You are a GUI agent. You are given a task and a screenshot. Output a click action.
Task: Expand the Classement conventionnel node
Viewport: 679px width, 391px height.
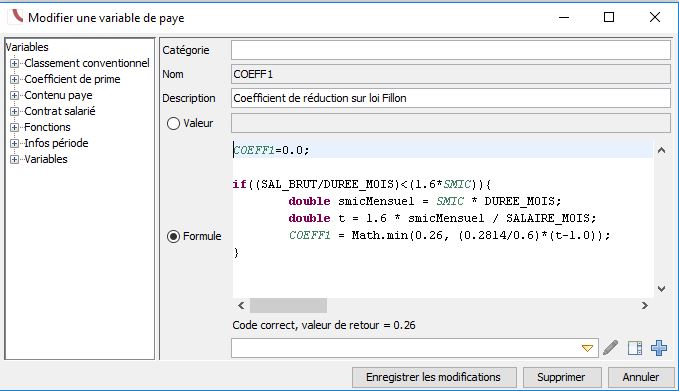[14, 63]
